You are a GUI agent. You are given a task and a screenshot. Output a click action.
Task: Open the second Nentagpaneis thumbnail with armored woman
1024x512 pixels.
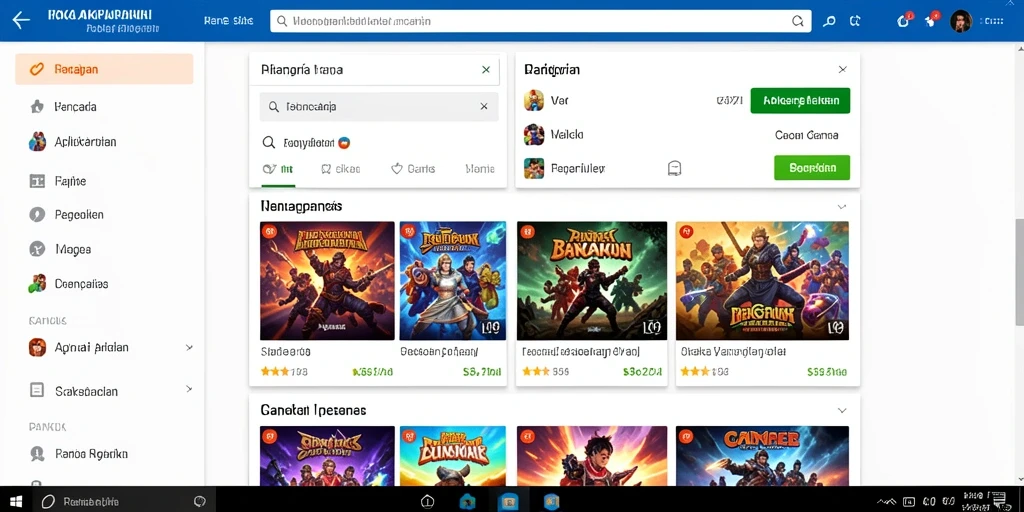[453, 281]
